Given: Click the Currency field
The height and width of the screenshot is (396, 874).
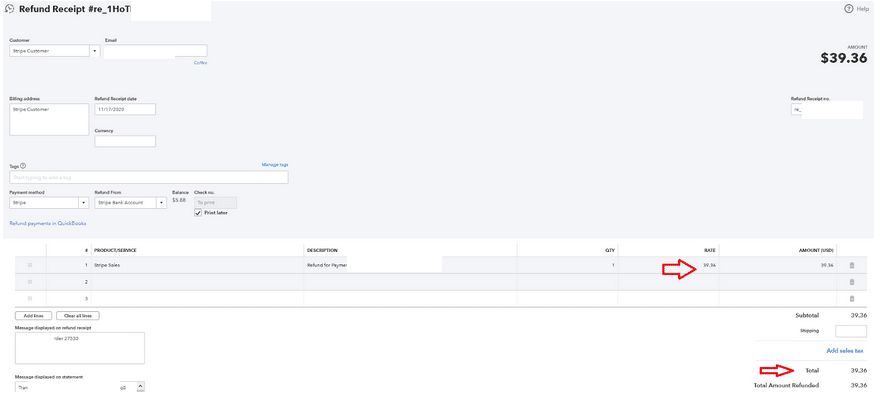Looking at the screenshot, I should [x=125, y=141].
